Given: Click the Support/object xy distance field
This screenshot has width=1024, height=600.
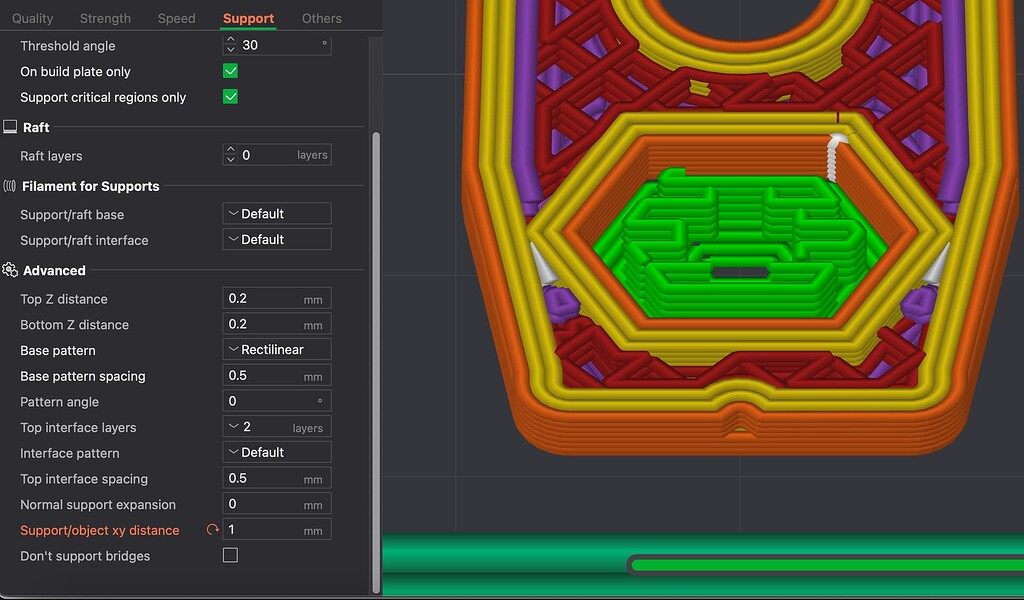Looking at the screenshot, I should coord(277,529).
